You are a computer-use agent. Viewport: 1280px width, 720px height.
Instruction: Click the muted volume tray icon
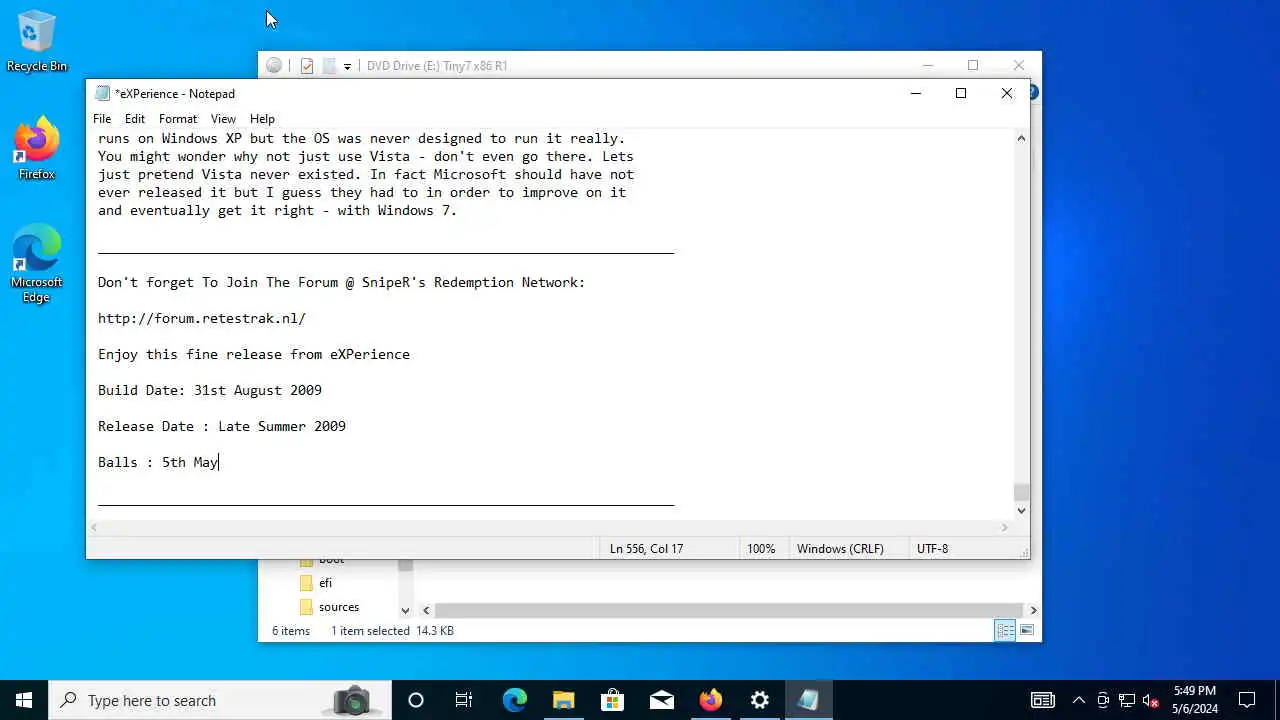pos(1151,700)
